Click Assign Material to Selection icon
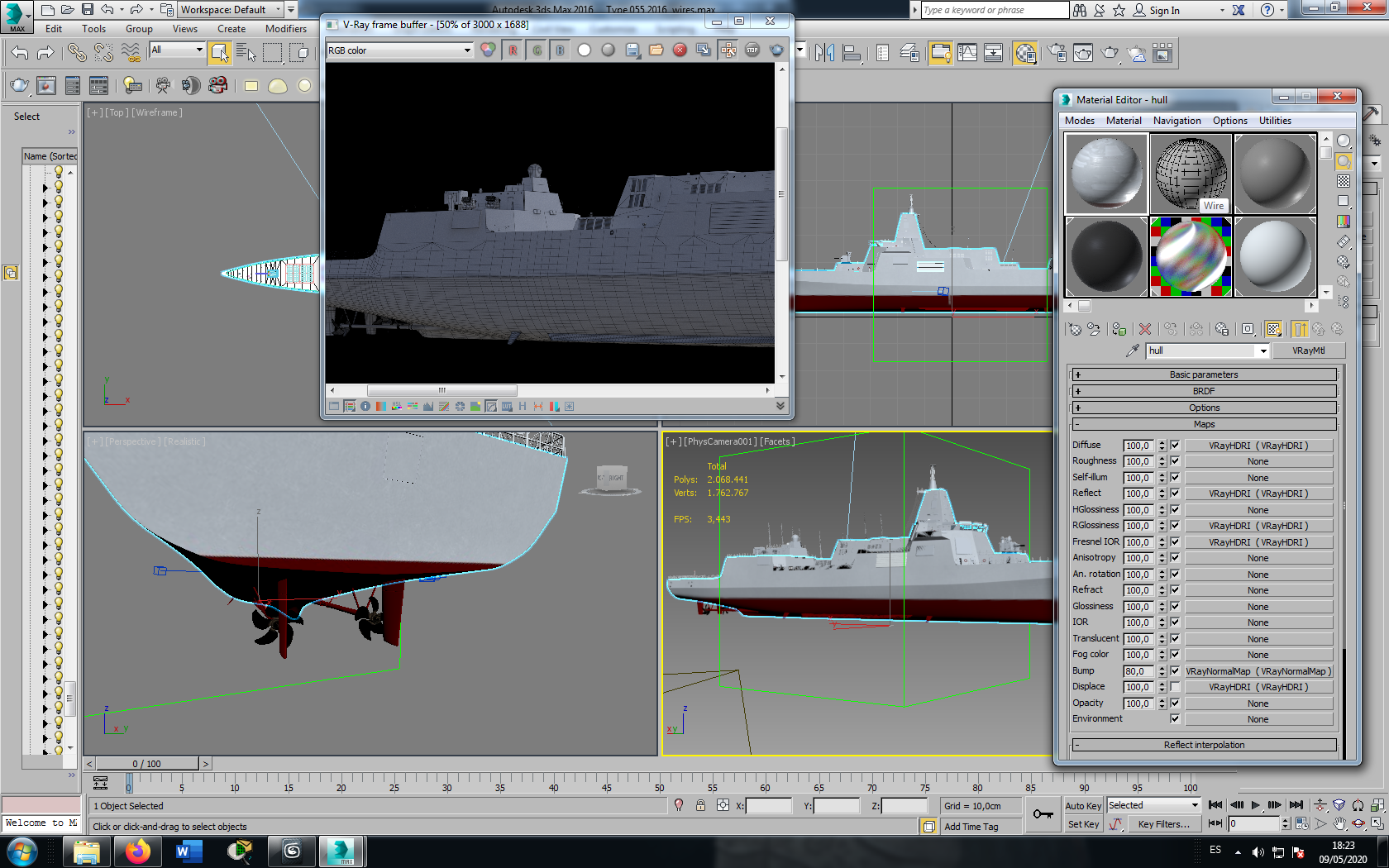 [x=1119, y=330]
